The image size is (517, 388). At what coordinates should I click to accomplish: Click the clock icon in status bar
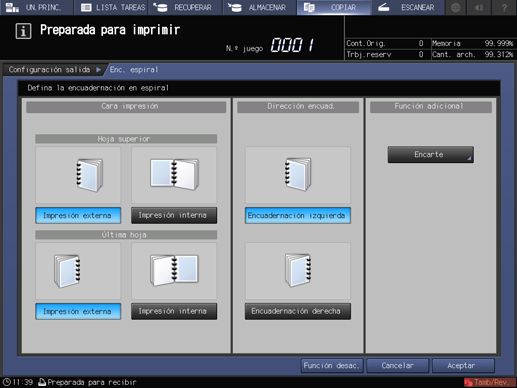[x=7, y=382]
